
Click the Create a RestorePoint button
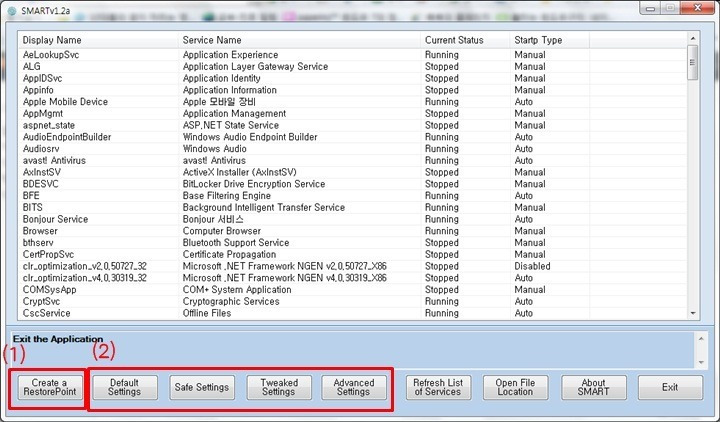[50, 387]
